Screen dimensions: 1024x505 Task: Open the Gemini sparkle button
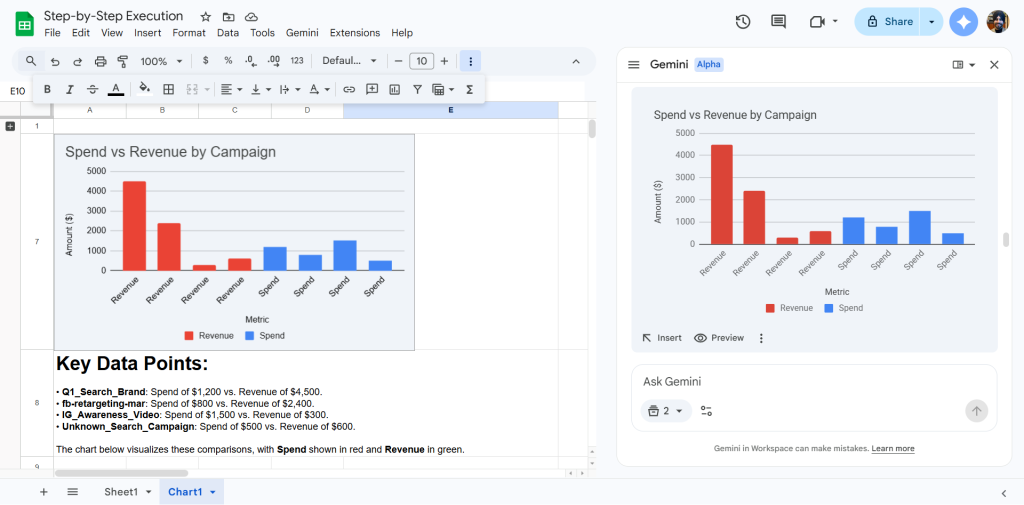(x=963, y=22)
